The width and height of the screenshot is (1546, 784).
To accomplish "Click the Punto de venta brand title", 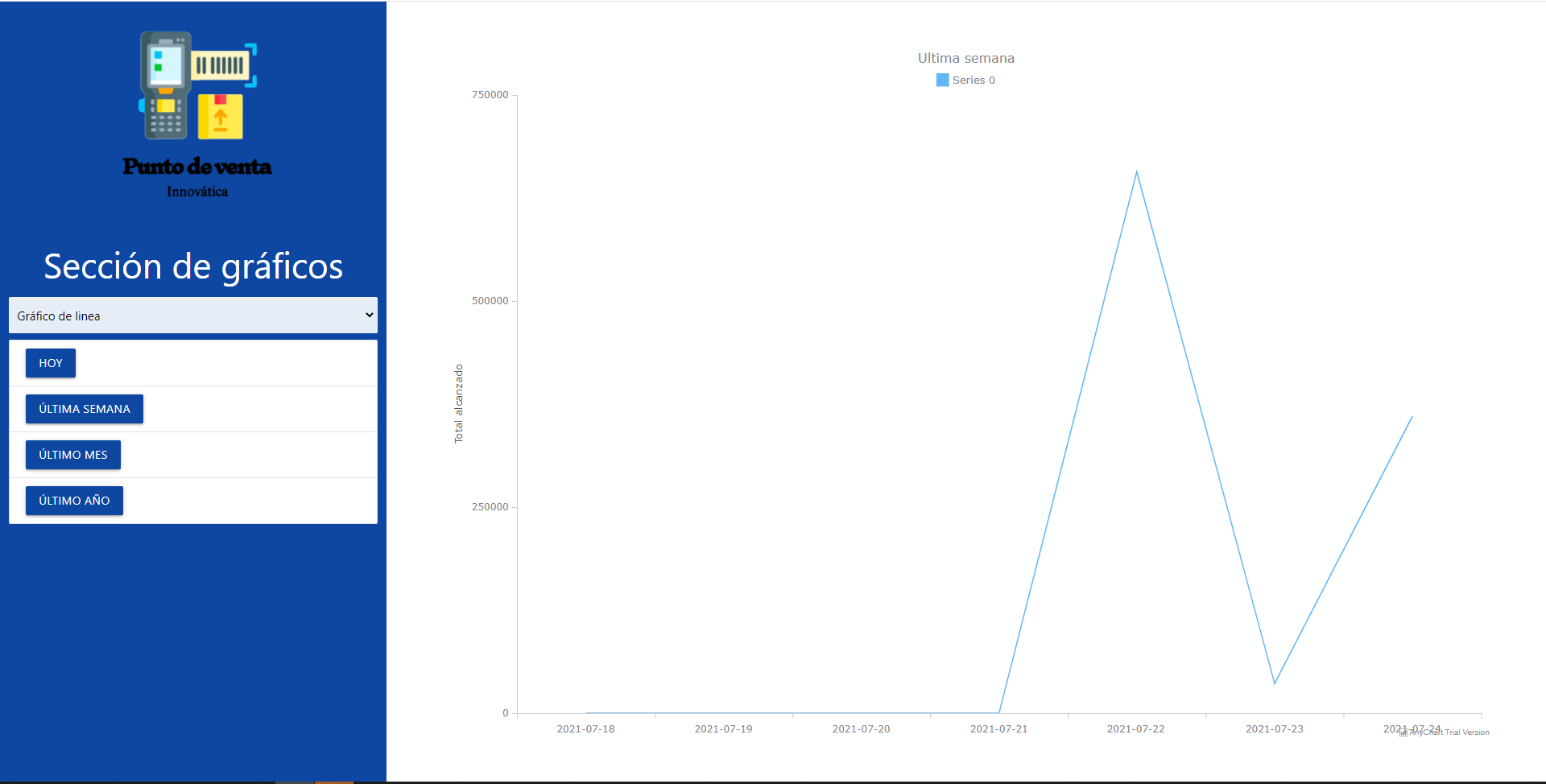I will [197, 167].
